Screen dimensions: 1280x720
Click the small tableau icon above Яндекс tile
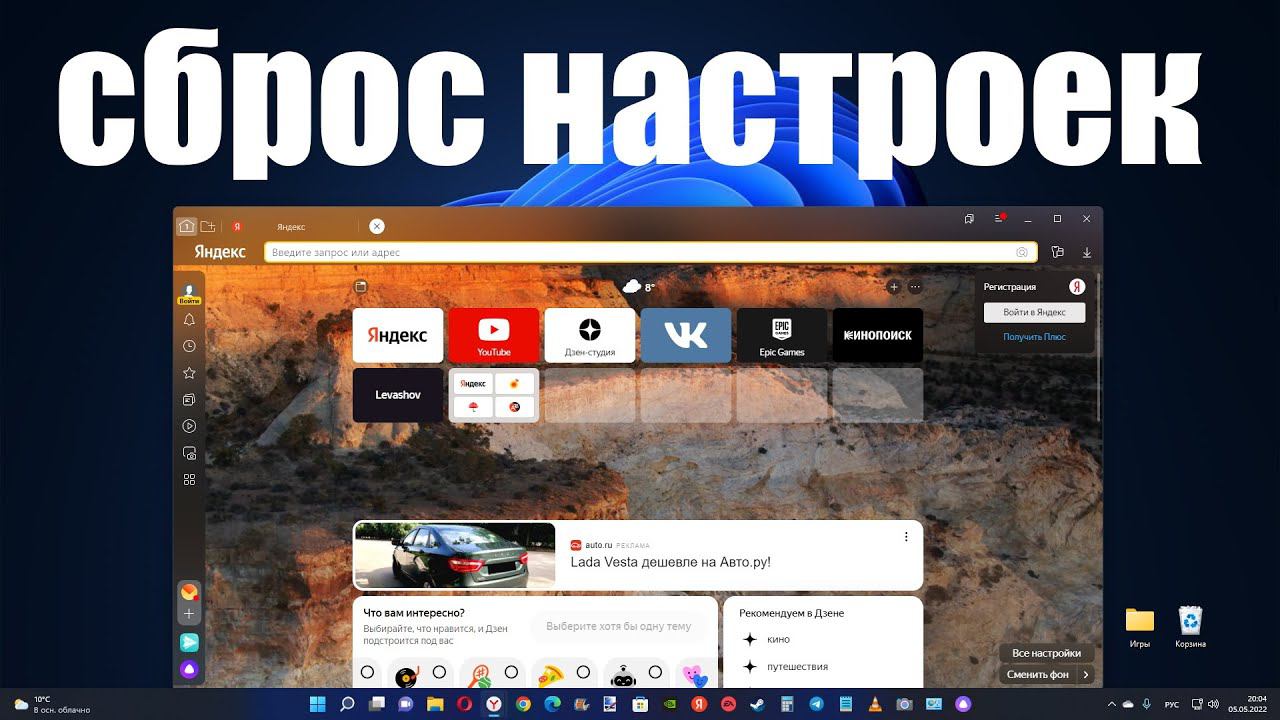361,287
